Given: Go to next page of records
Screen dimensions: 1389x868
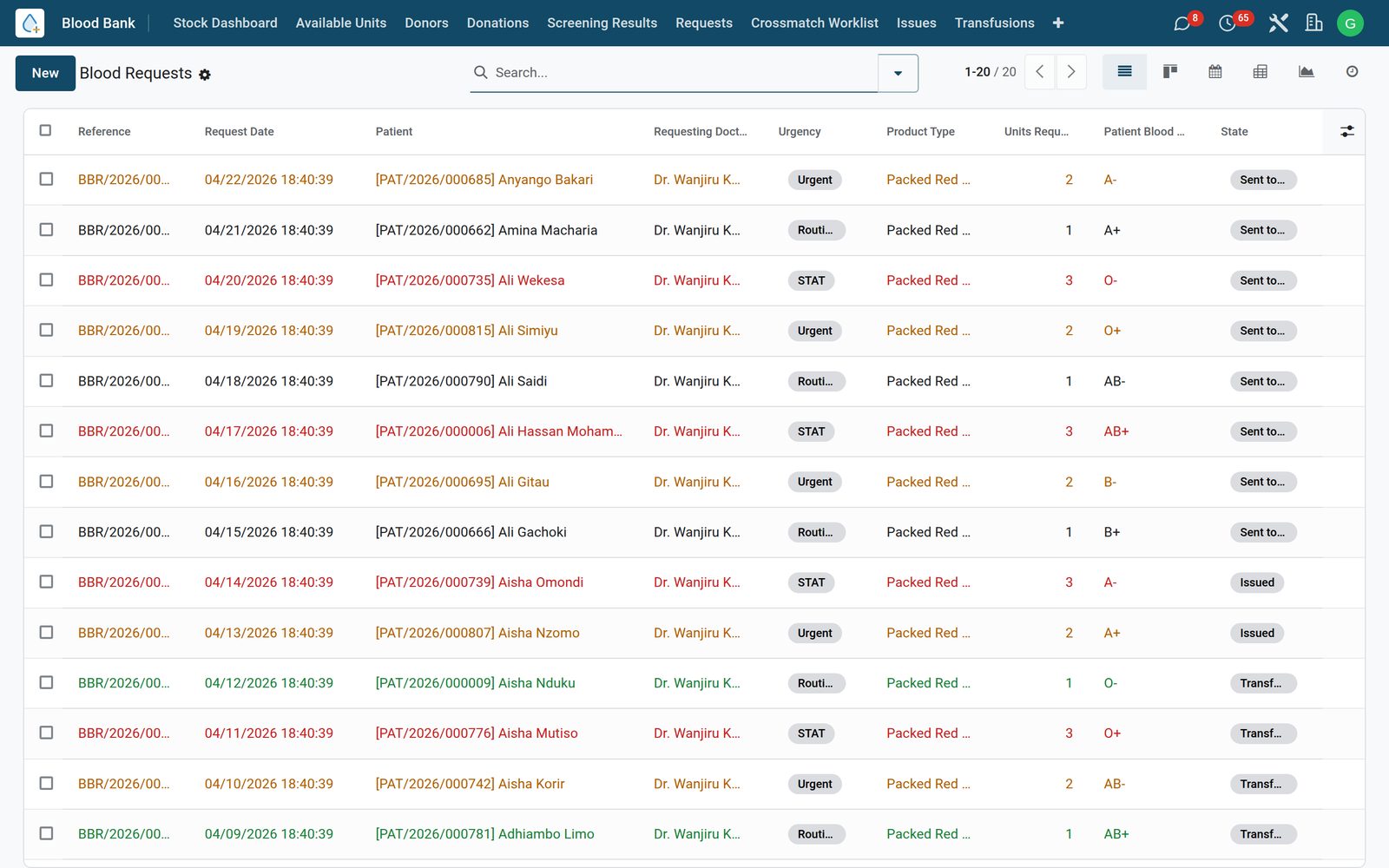Looking at the screenshot, I should point(1071,72).
